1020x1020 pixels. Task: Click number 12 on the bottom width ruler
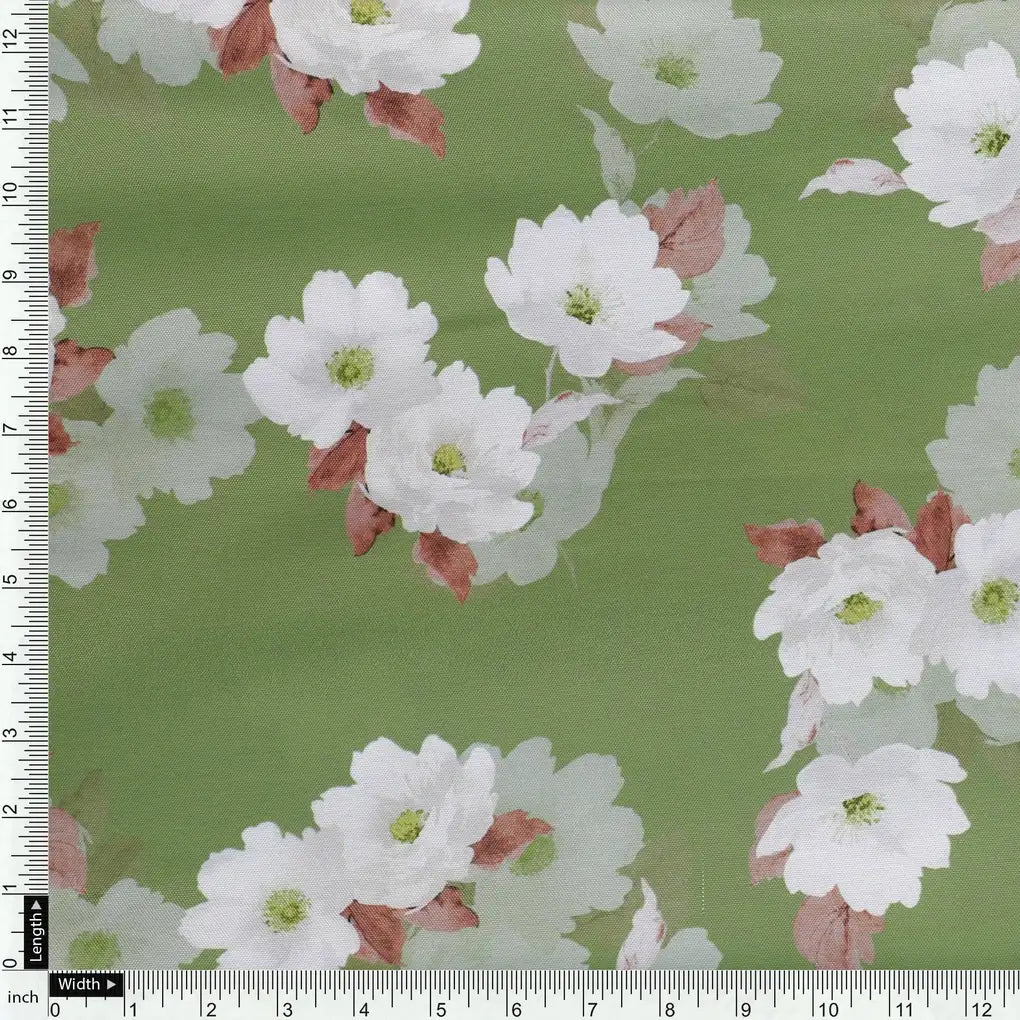(x=981, y=1009)
